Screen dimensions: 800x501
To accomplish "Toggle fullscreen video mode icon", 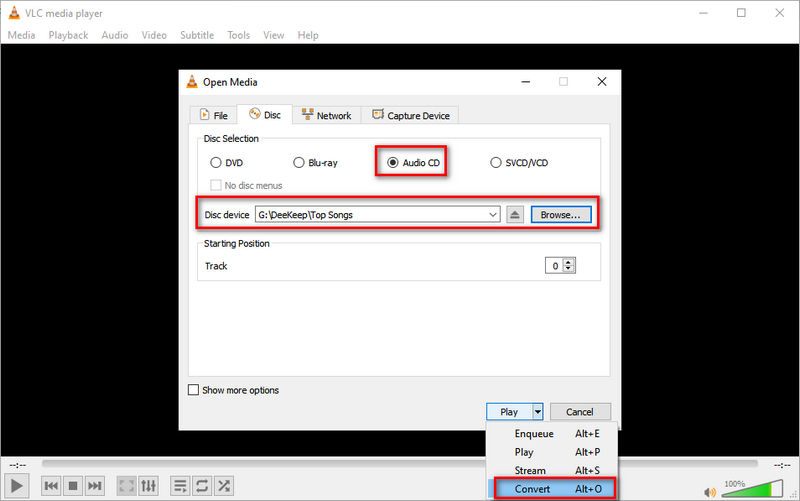I will [x=127, y=486].
